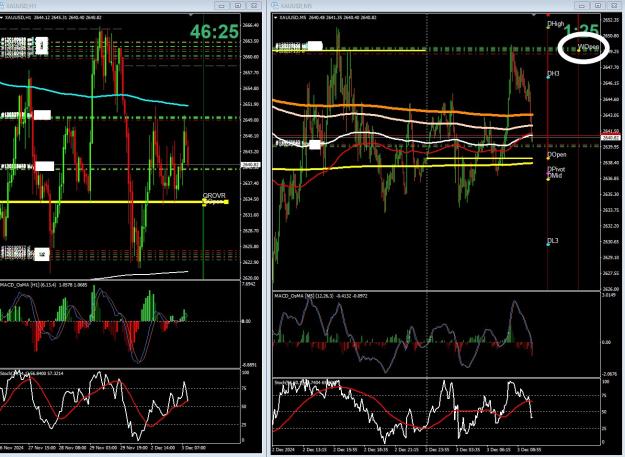
Task: Click the 3 Dec 08:55 time label
Action: click(529, 450)
